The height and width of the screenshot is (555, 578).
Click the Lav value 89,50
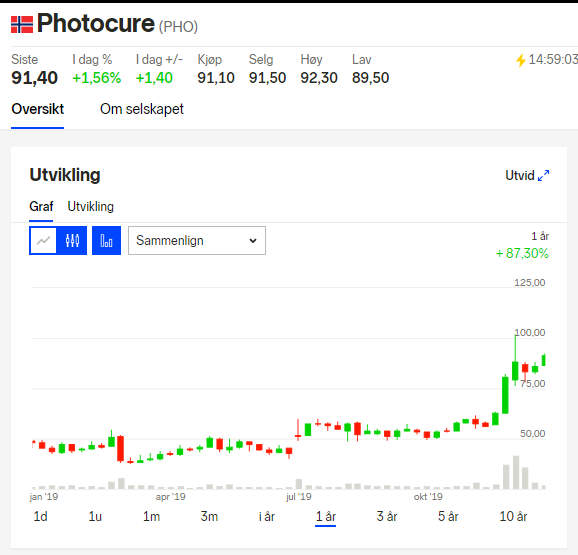(370, 78)
